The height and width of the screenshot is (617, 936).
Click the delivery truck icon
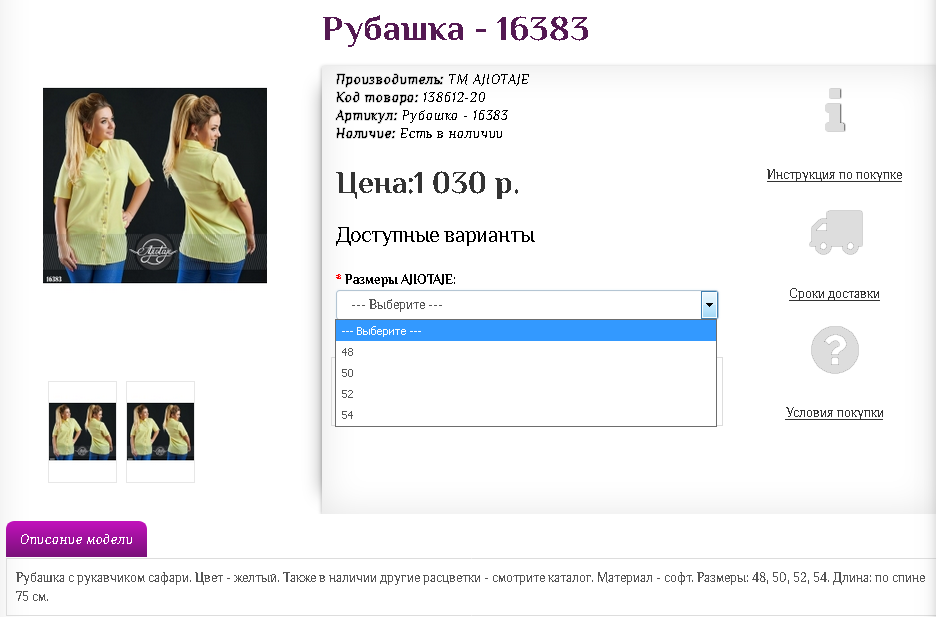835,231
